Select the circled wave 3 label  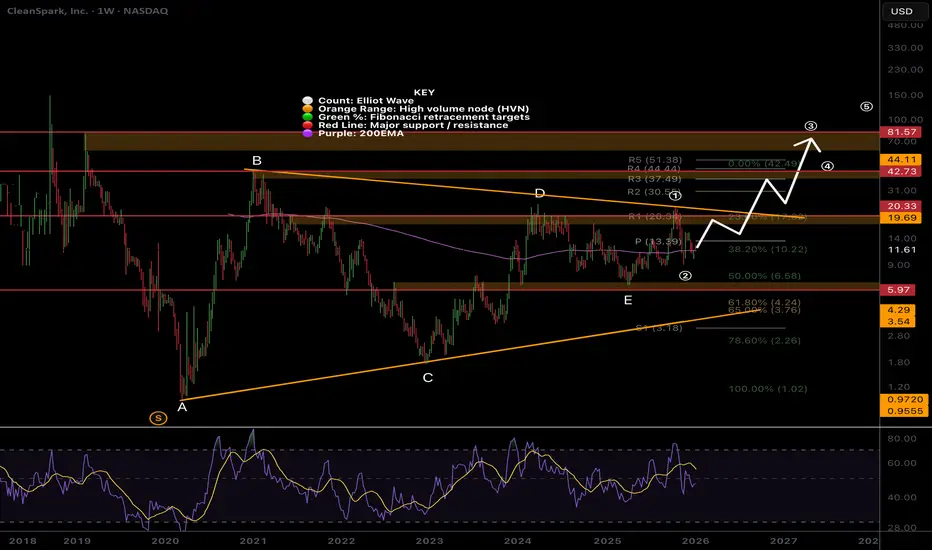[x=811, y=125]
